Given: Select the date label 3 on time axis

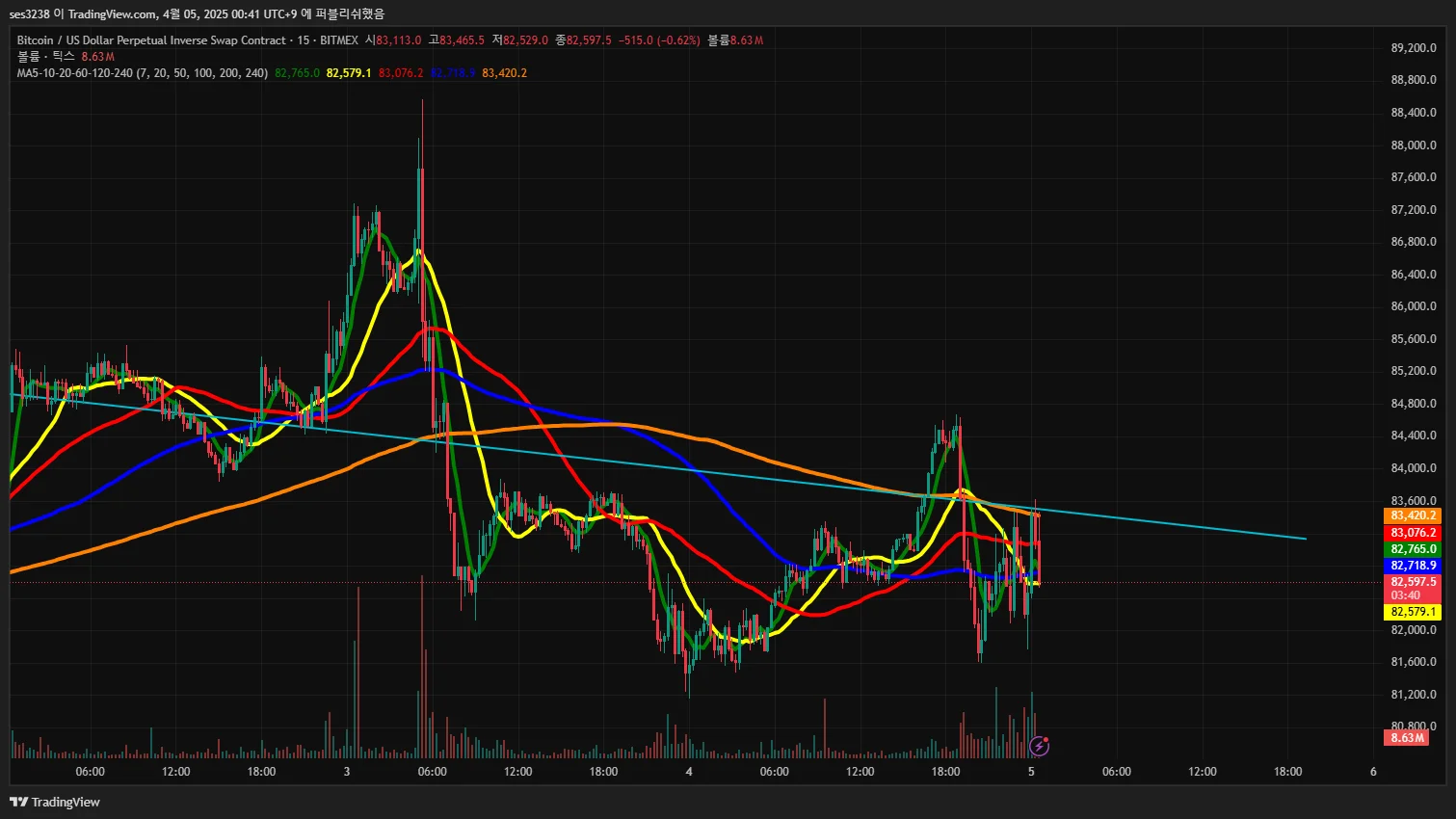Looking at the screenshot, I should tap(346, 772).
